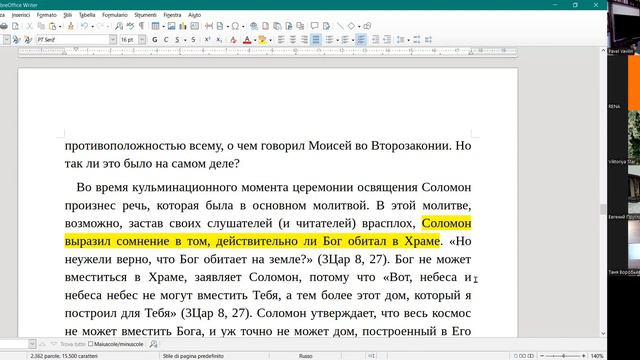The width and height of the screenshot is (640, 360).
Task: Toggle Center alignment
Action: [293, 40]
